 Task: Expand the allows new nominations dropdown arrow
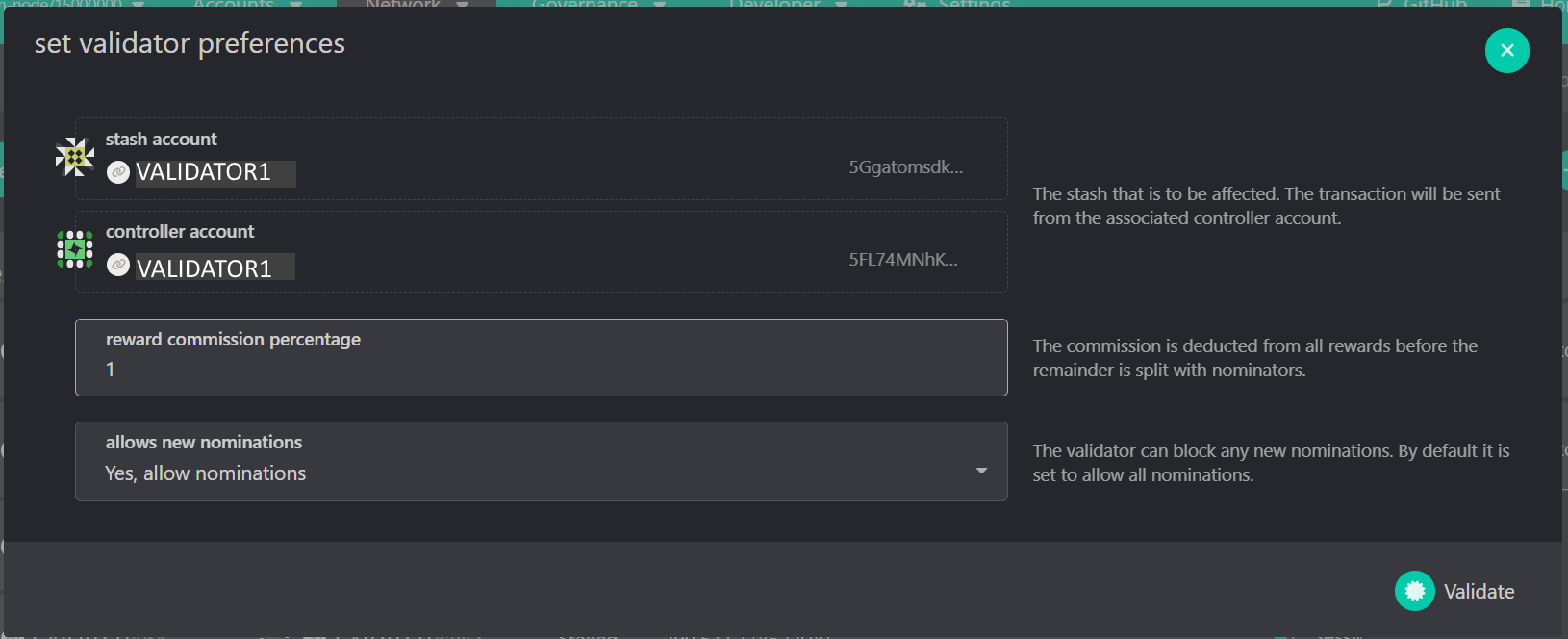click(981, 471)
